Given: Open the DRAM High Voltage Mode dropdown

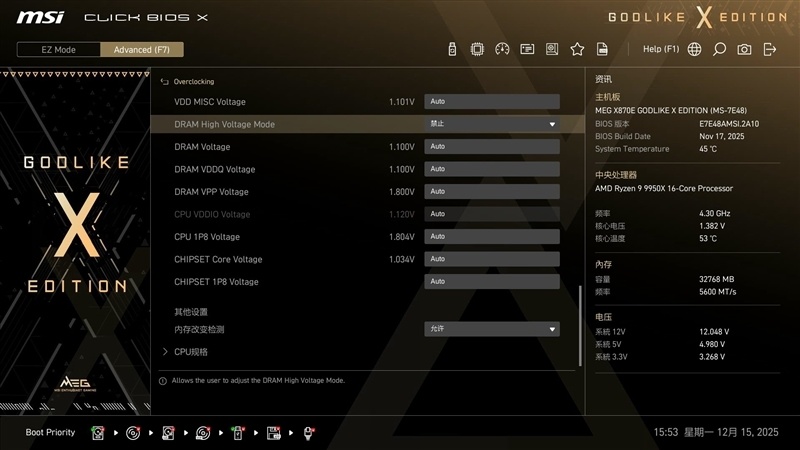Looking at the screenshot, I should tap(492, 124).
